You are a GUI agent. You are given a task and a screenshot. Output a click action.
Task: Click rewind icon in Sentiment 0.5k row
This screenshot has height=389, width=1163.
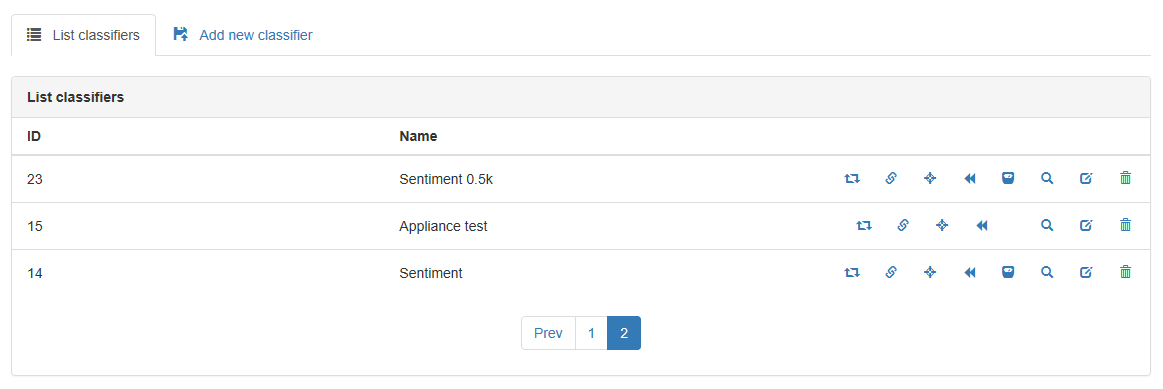[969, 178]
